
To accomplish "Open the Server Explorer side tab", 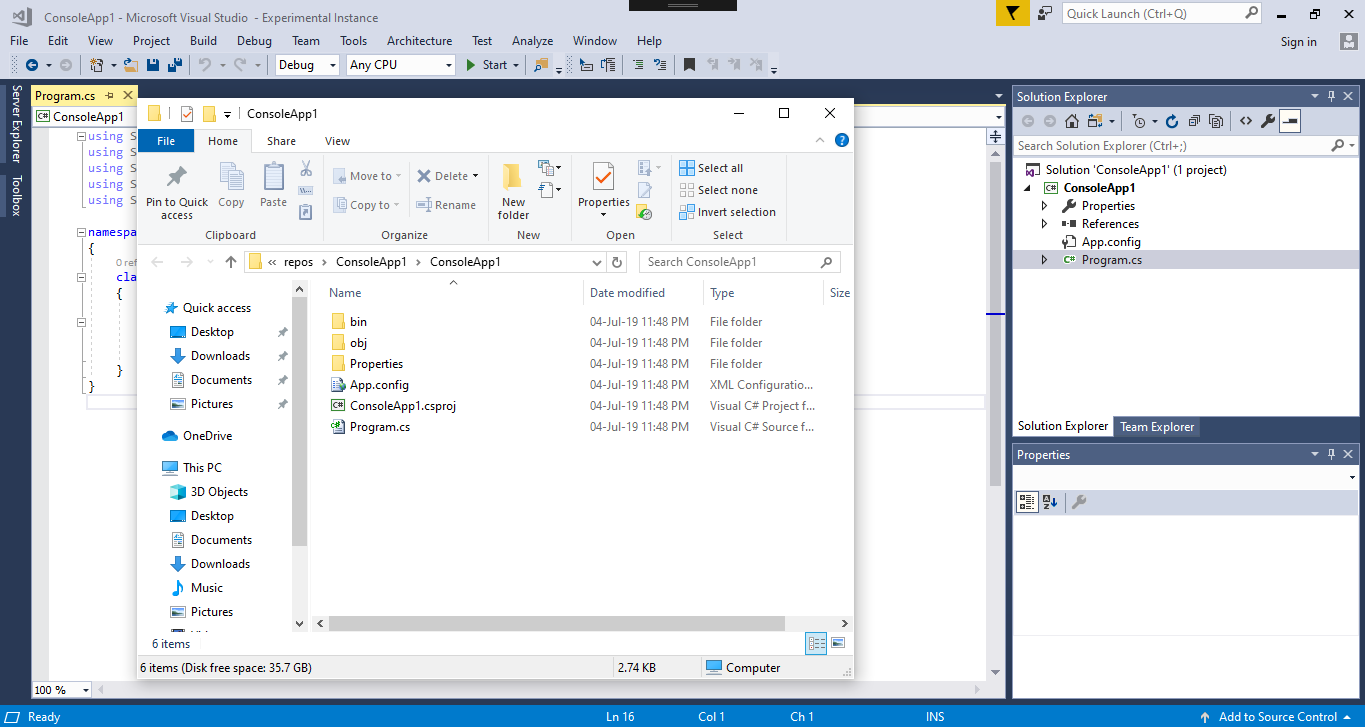I will pyautogui.click(x=16, y=124).
